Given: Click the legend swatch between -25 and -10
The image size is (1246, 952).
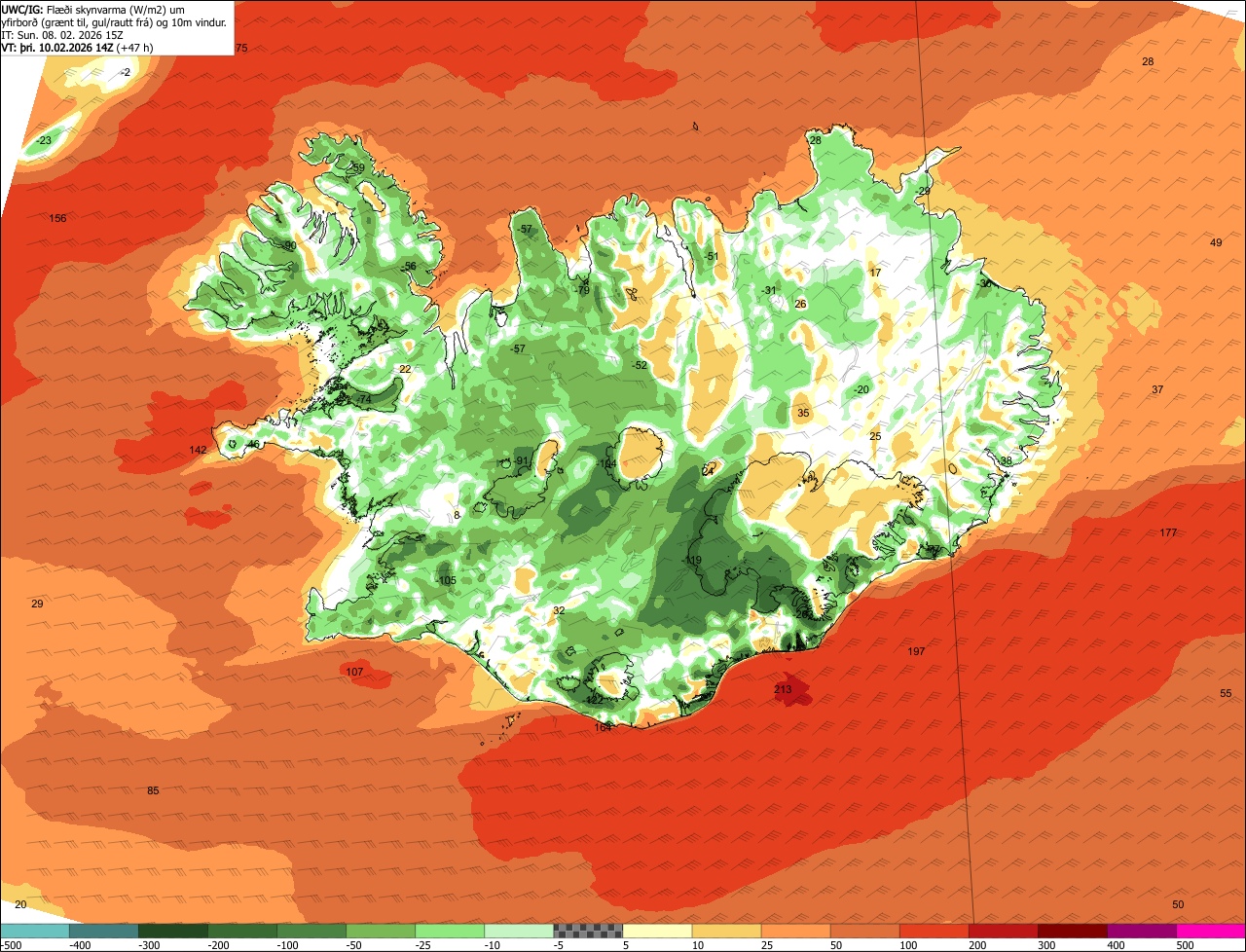Looking at the screenshot, I should point(450,931).
